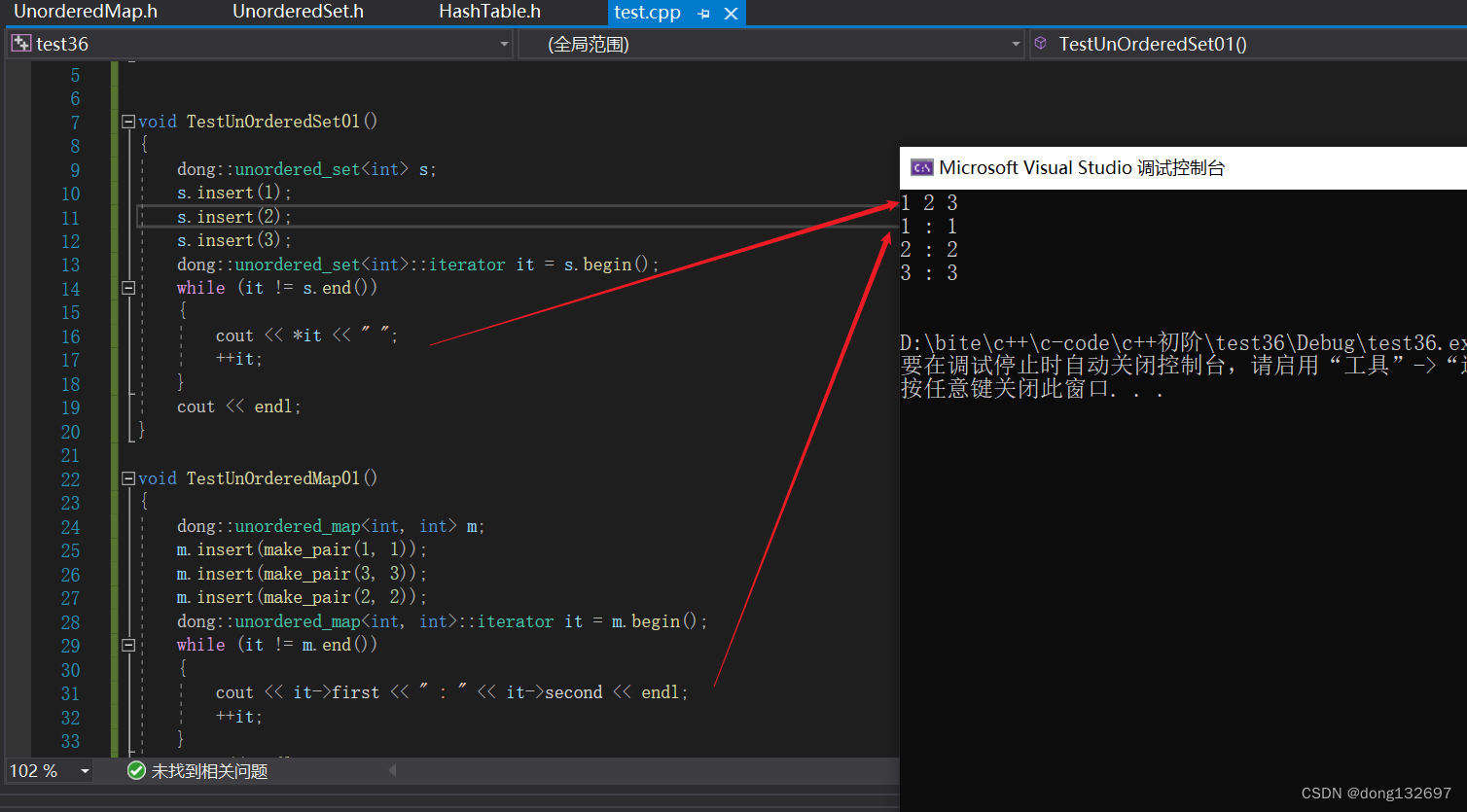The width and height of the screenshot is (1467, 812).
Task: Click the ++it; statement on line 32
Action: [238, 717]
